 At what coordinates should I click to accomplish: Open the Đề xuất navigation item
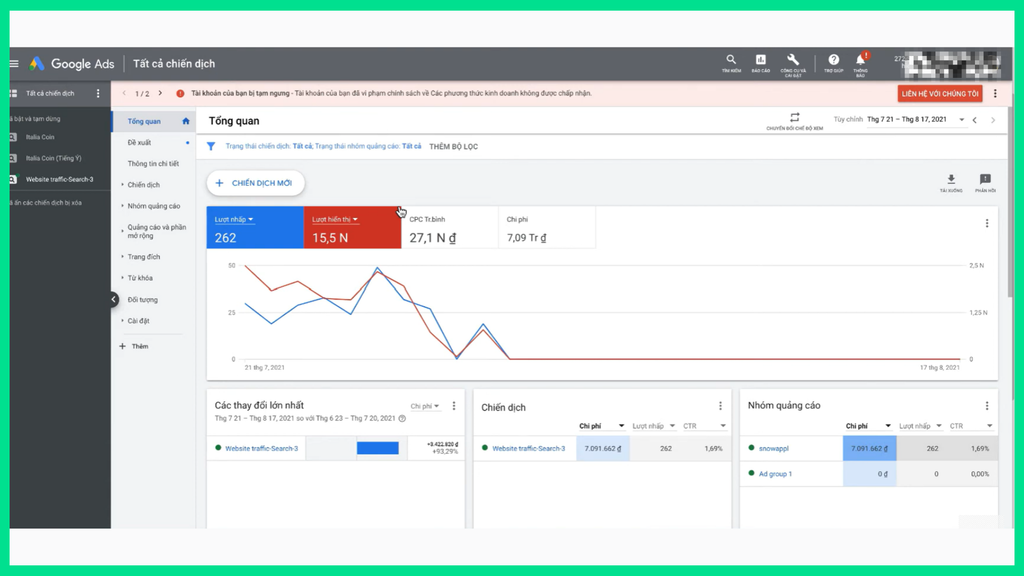[139, 142]
